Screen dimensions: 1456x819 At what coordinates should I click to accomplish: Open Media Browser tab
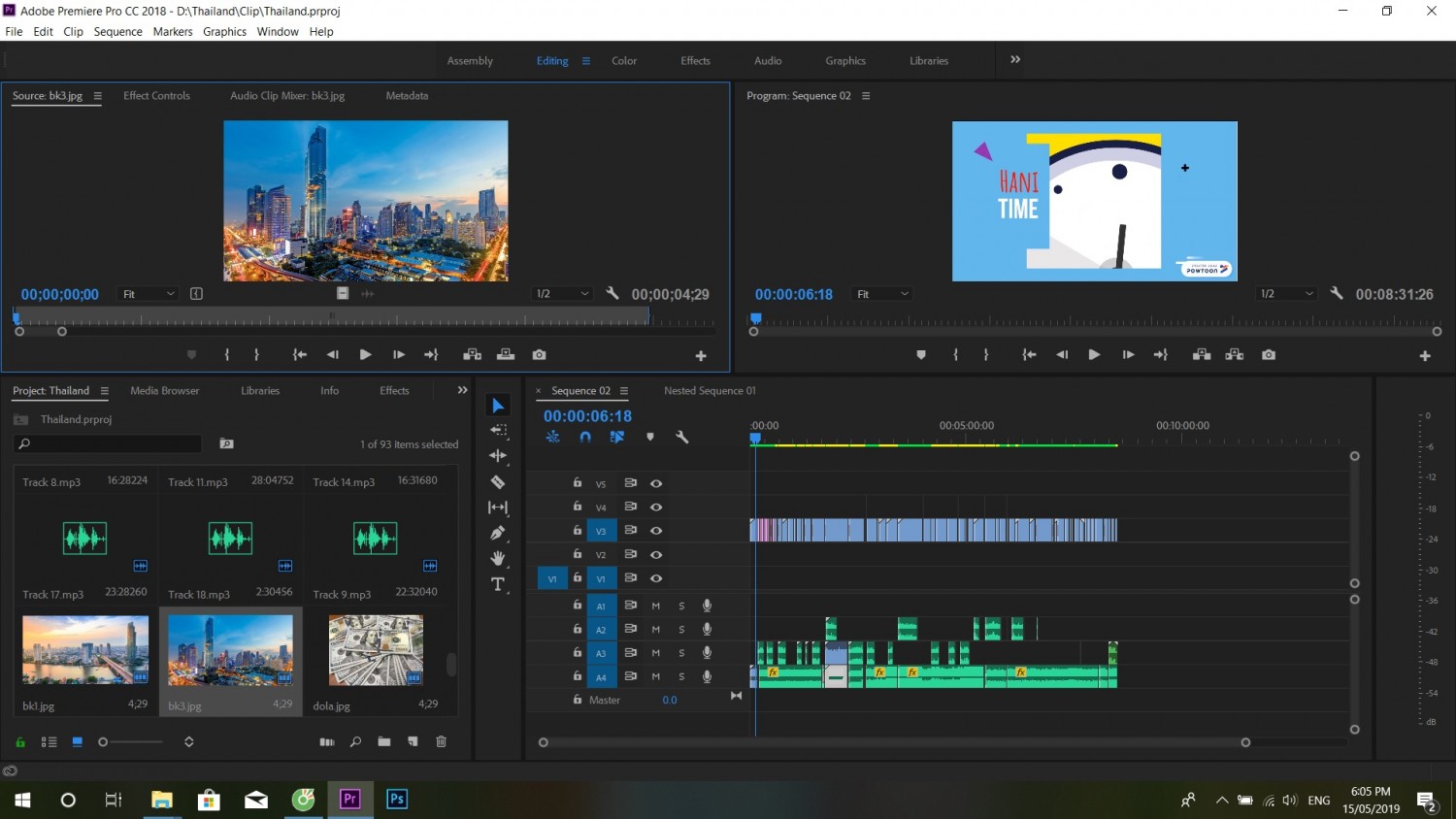click(x=165, y=390)
